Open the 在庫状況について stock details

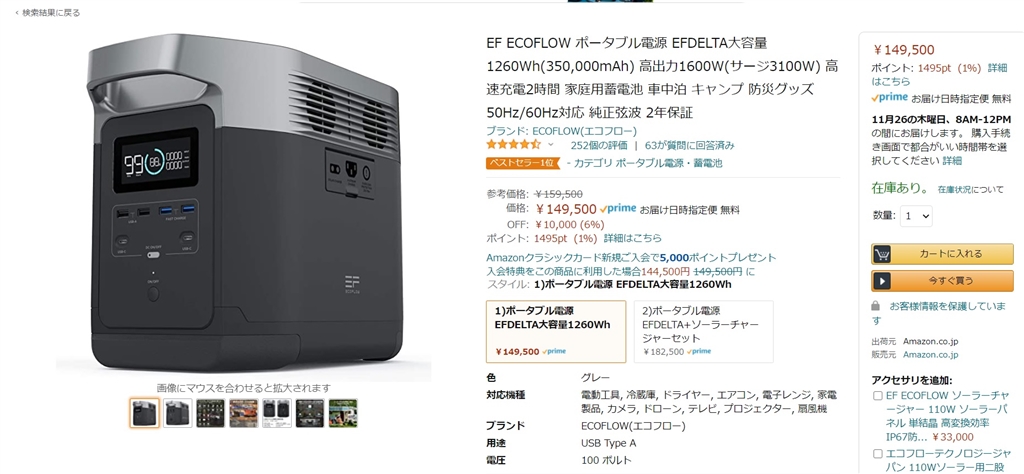pyautogui.click(x=970, y=189)
